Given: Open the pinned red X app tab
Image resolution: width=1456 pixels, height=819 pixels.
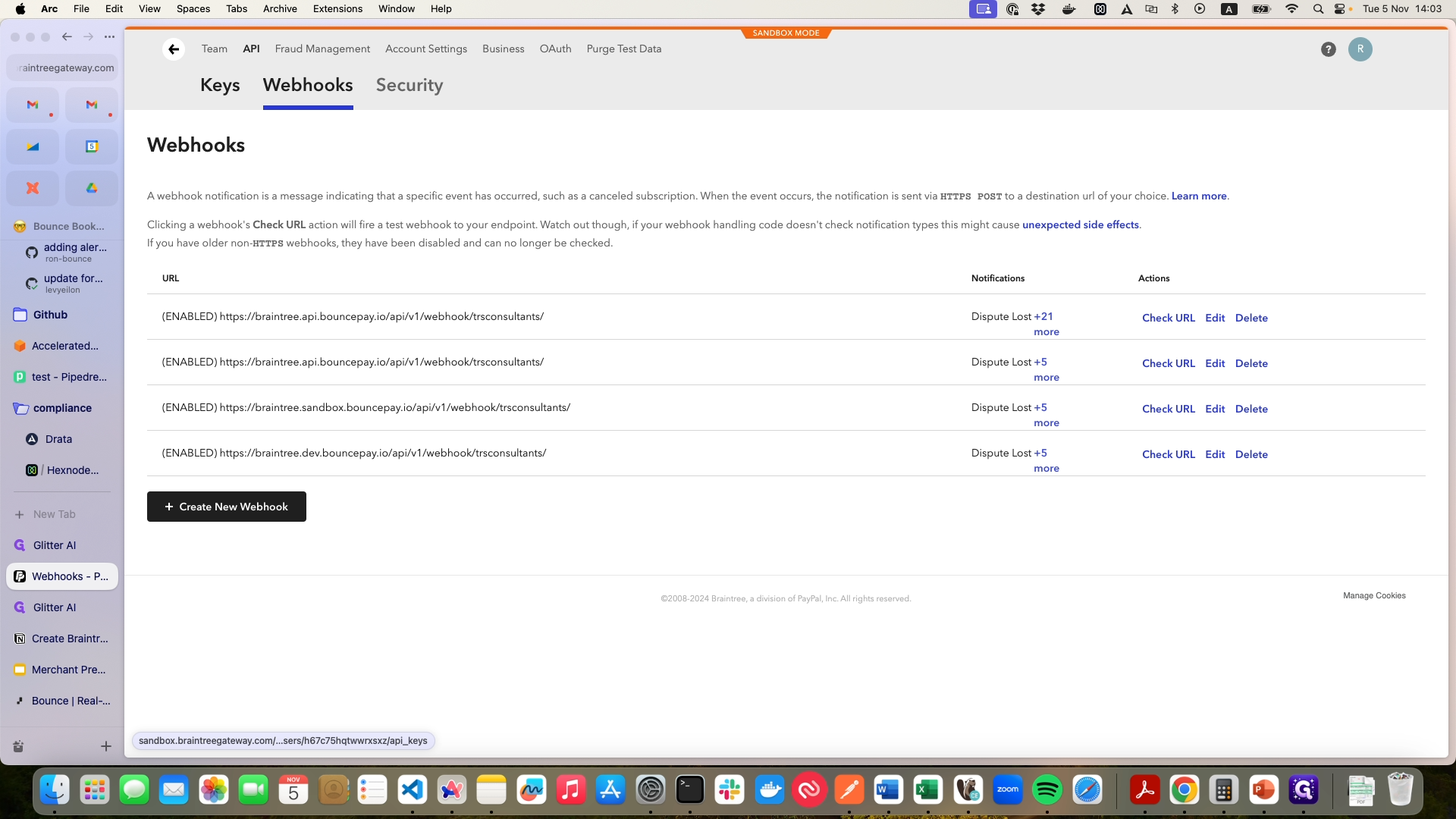Looking at the screenshot, I should [x=33, y=188].
